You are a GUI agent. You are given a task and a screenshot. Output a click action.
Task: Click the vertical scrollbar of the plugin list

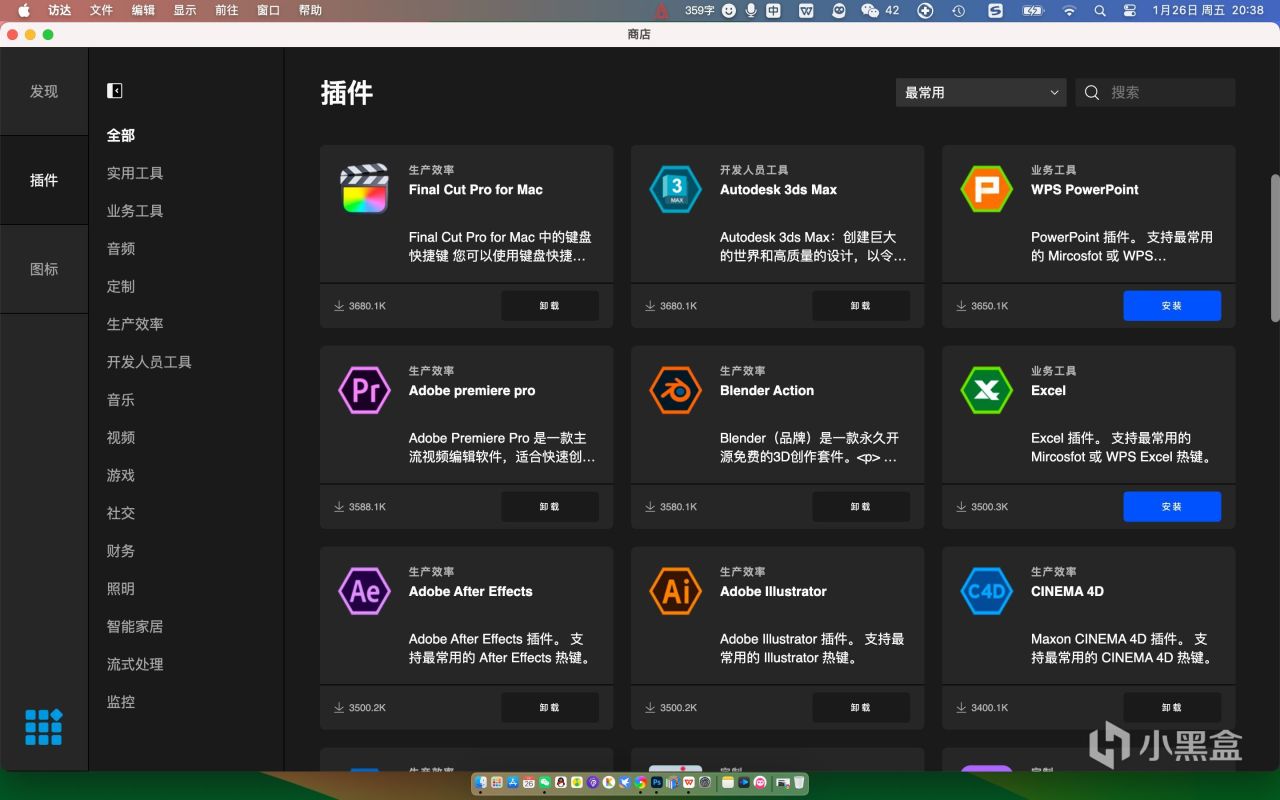point(1275,248)
